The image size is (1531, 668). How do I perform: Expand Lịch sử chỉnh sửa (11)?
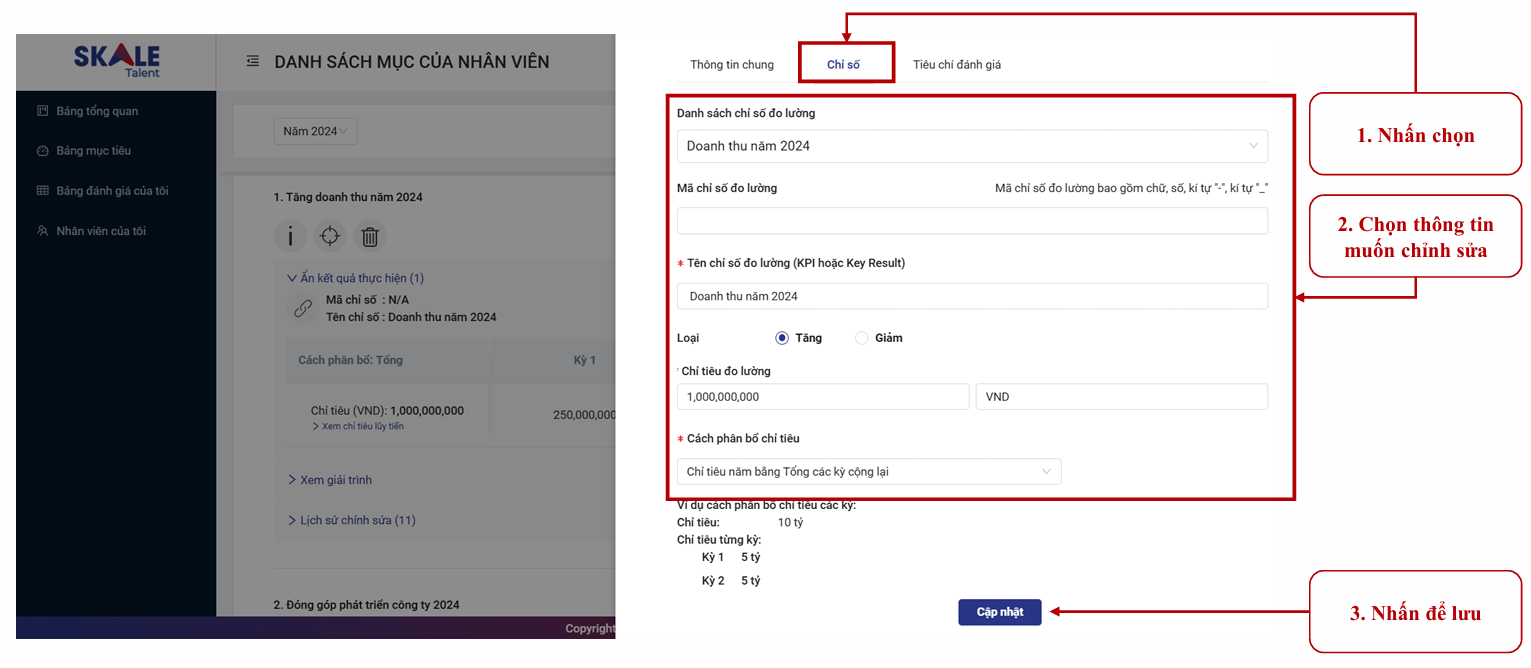(351, 520)
